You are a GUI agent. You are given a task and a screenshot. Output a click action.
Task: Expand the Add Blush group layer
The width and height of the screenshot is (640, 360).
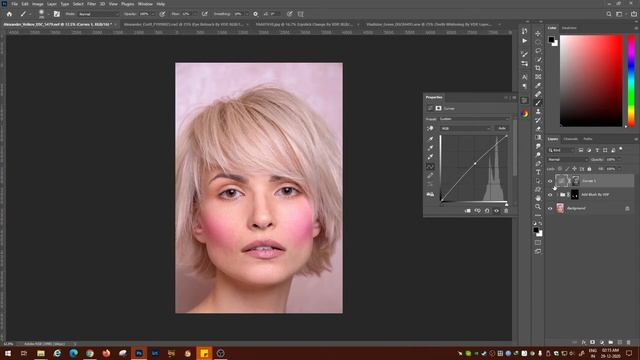pyautogui.click(x=557, y=195)
